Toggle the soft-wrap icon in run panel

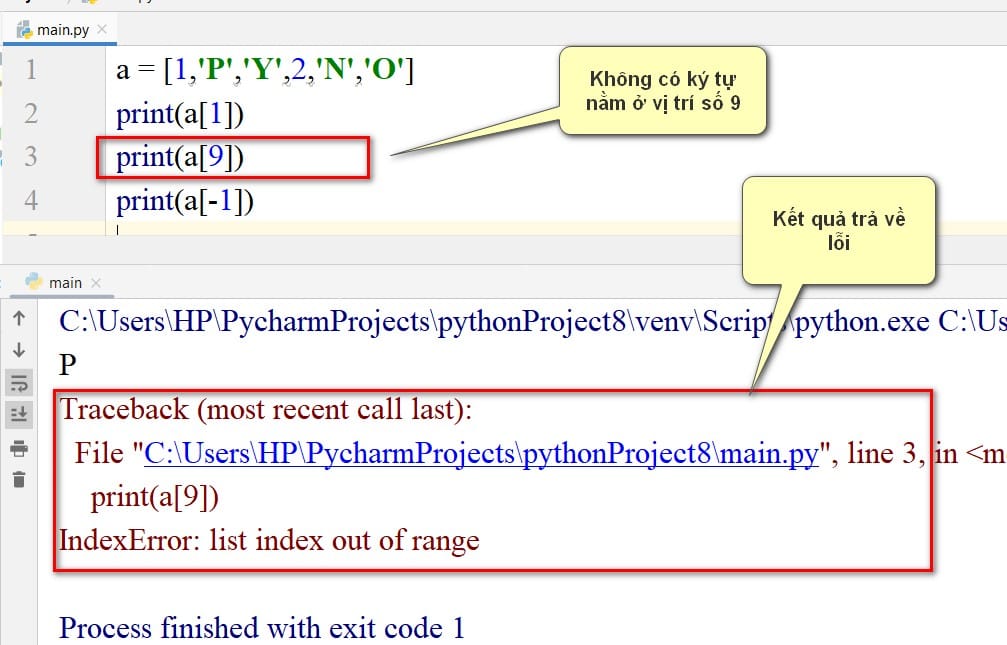coord(19,383)
